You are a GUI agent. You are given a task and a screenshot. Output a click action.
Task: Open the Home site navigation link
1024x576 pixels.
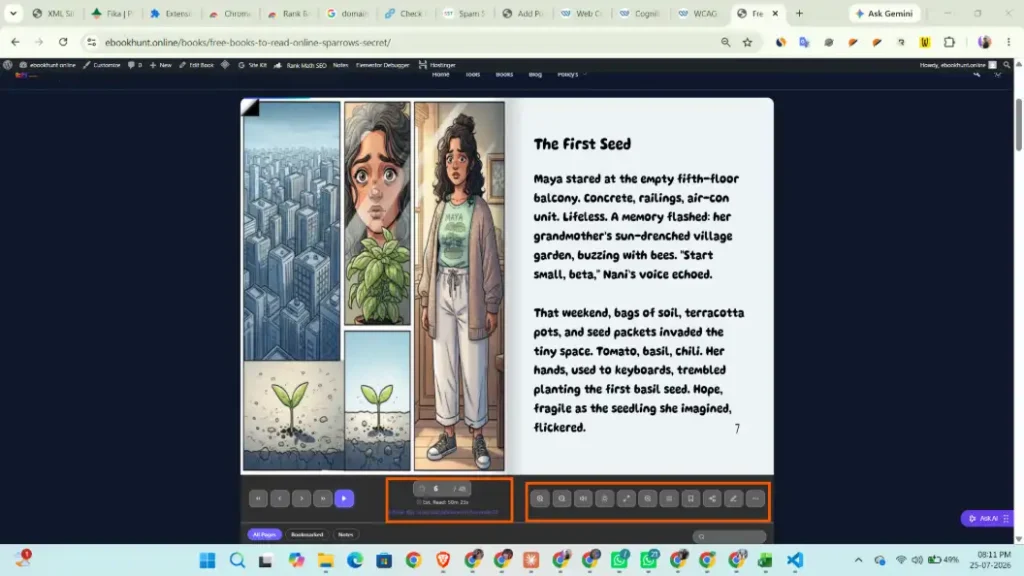pos(441,74)
